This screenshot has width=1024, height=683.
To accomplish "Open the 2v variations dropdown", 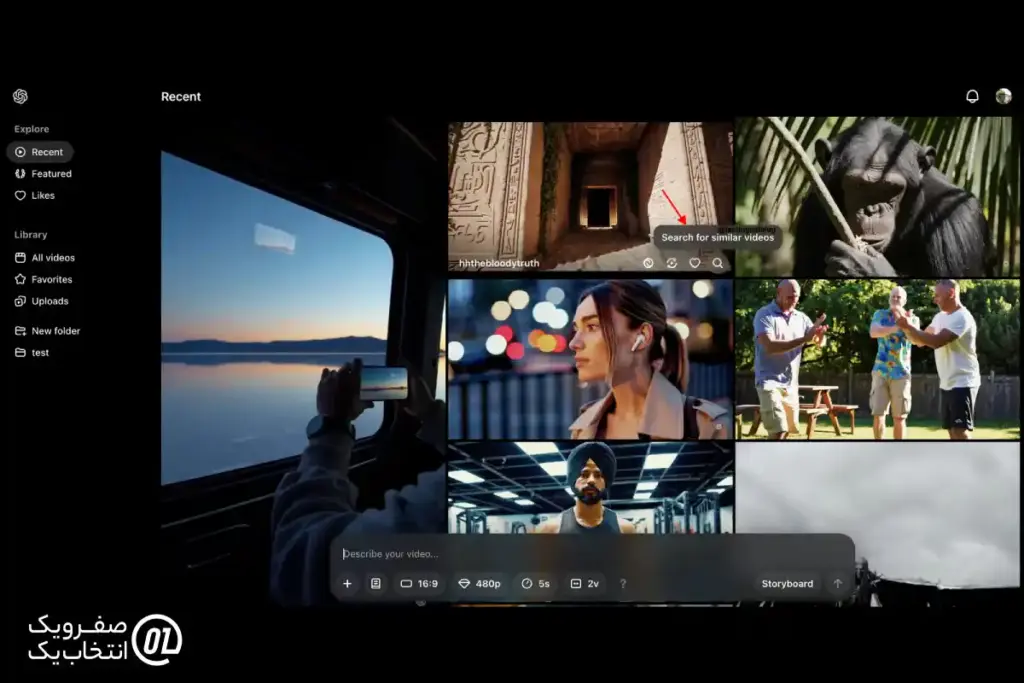I will pos(585,584).
